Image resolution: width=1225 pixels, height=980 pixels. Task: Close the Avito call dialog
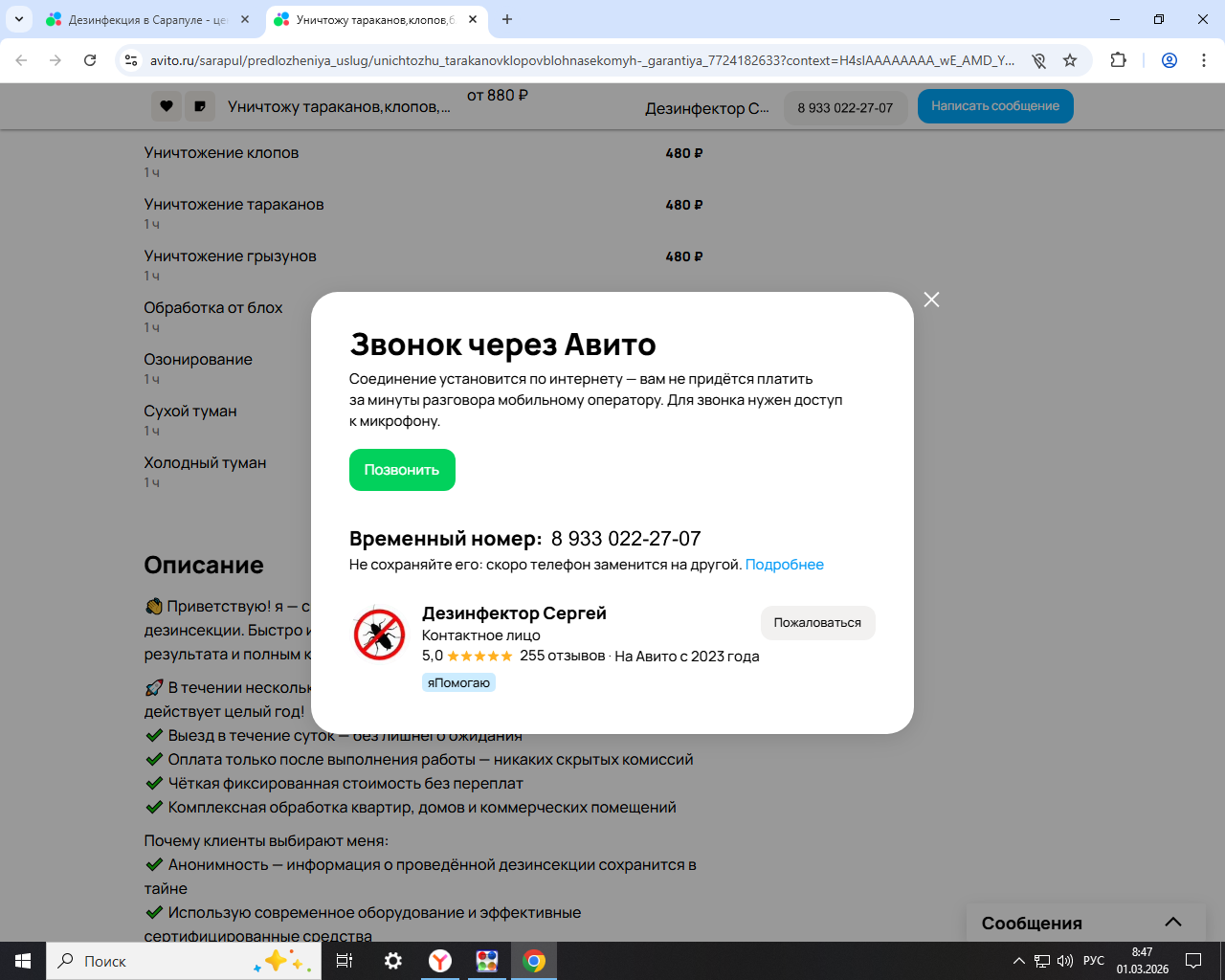(x=931, y=300)
